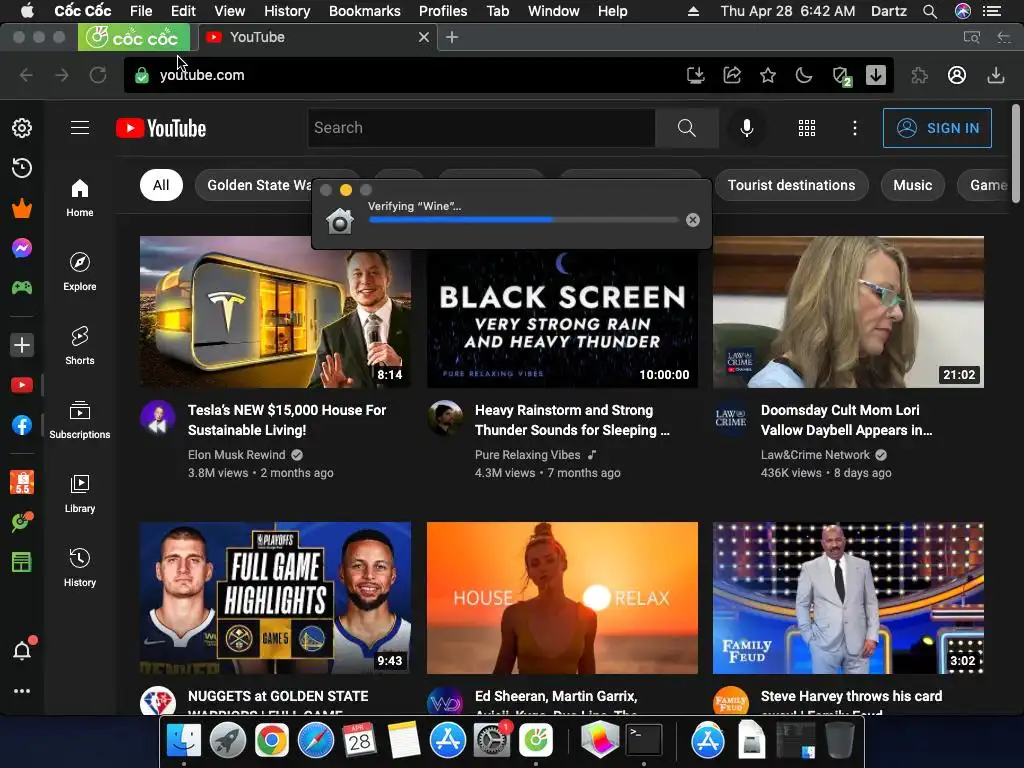The height and width of the screenshot is (768, 1024).
Task: Open Cốc Cốc sidebar settings gear
Action: [22, 128]
